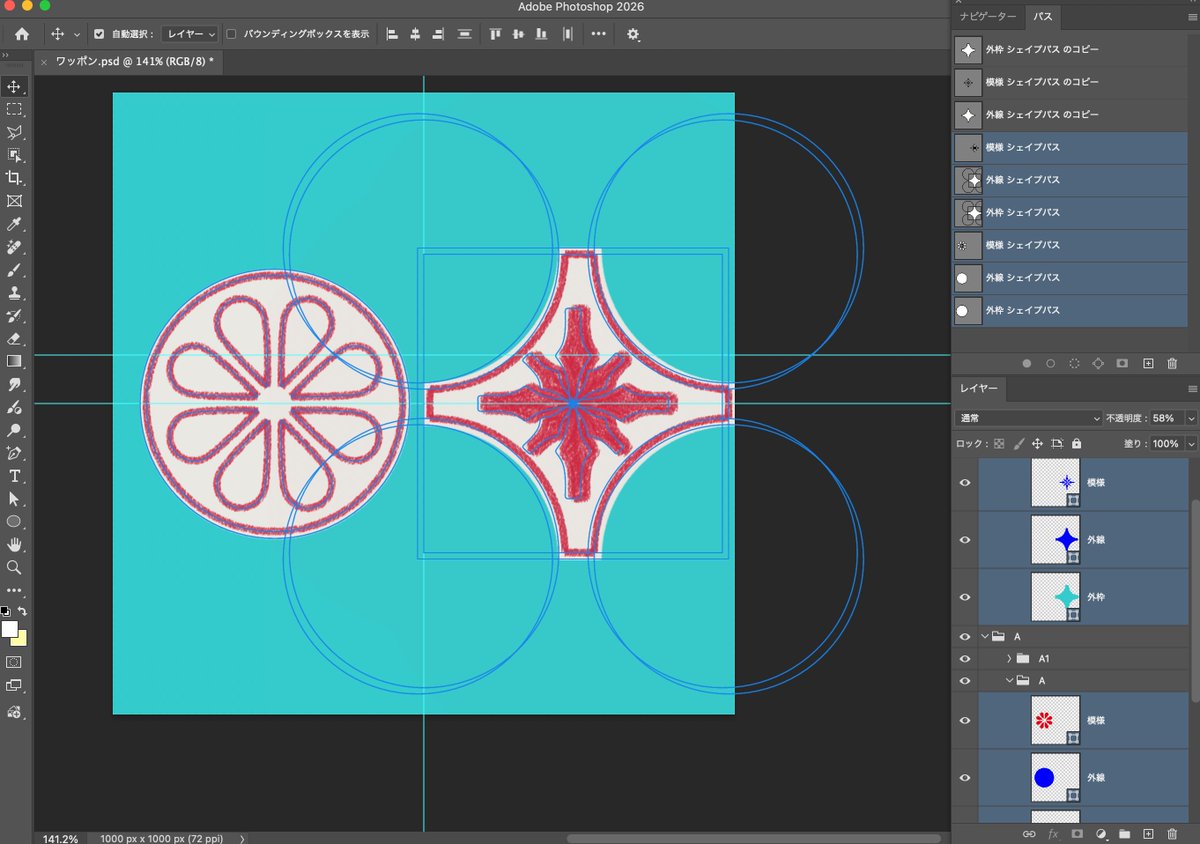Select the Clone Stamp tool
Image resolution: width=1200 pixels, height=844 pixels.
point(14,293)
